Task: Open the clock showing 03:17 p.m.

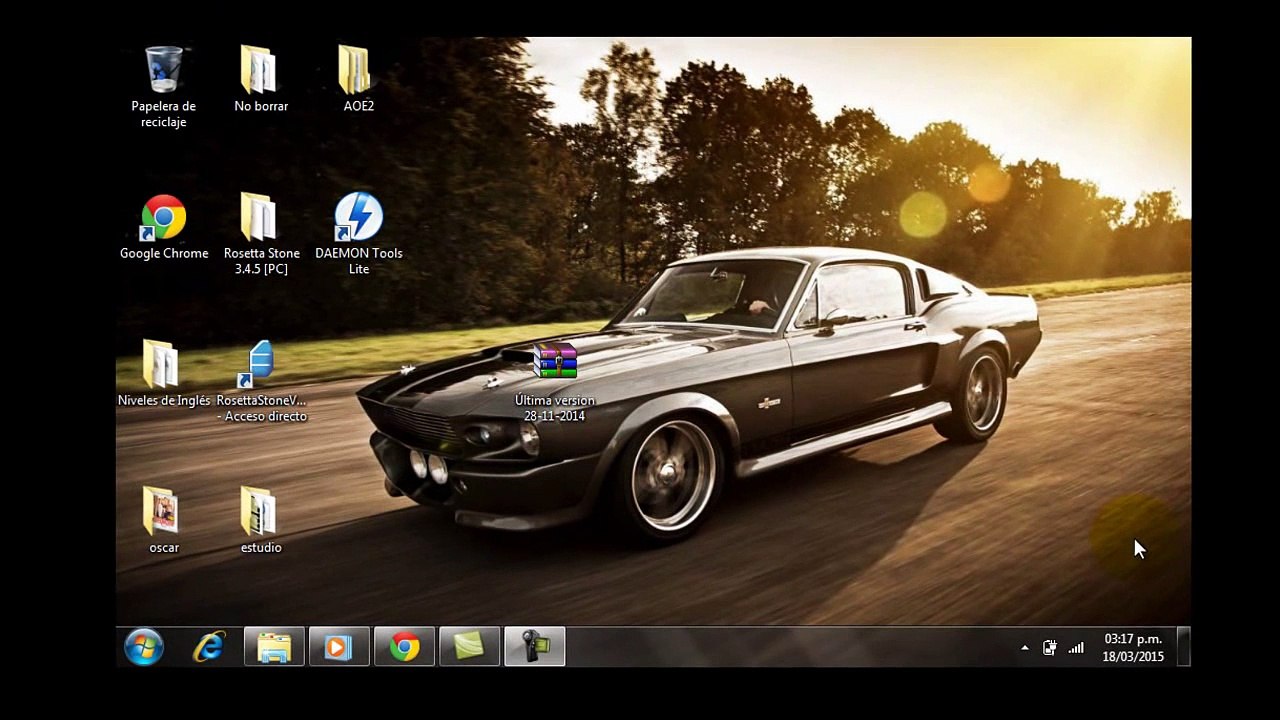Action: [1133, 648]
